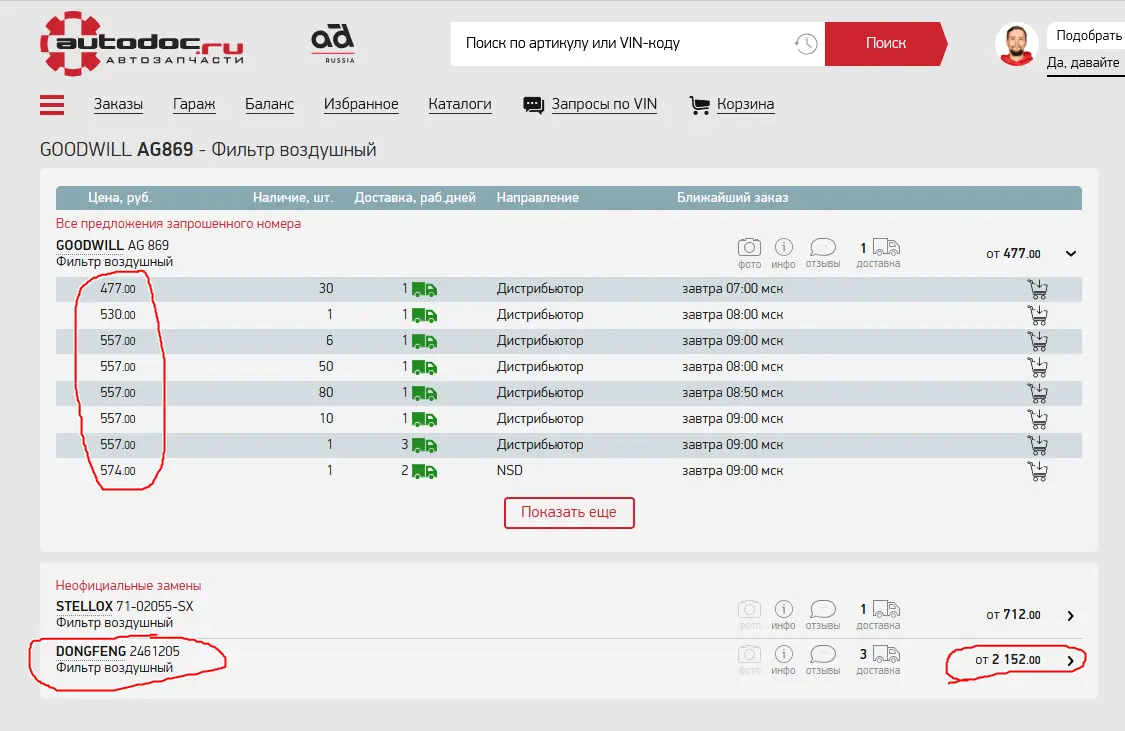Open the Гараж menu item

[194, 104]
